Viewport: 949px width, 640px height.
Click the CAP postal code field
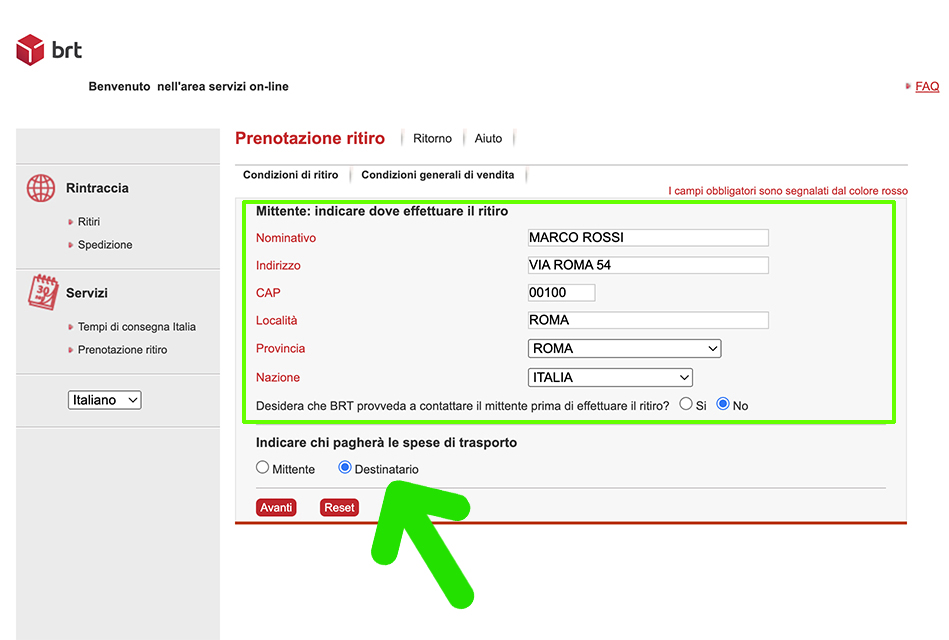pyautogui.click(x=561, y=293)
